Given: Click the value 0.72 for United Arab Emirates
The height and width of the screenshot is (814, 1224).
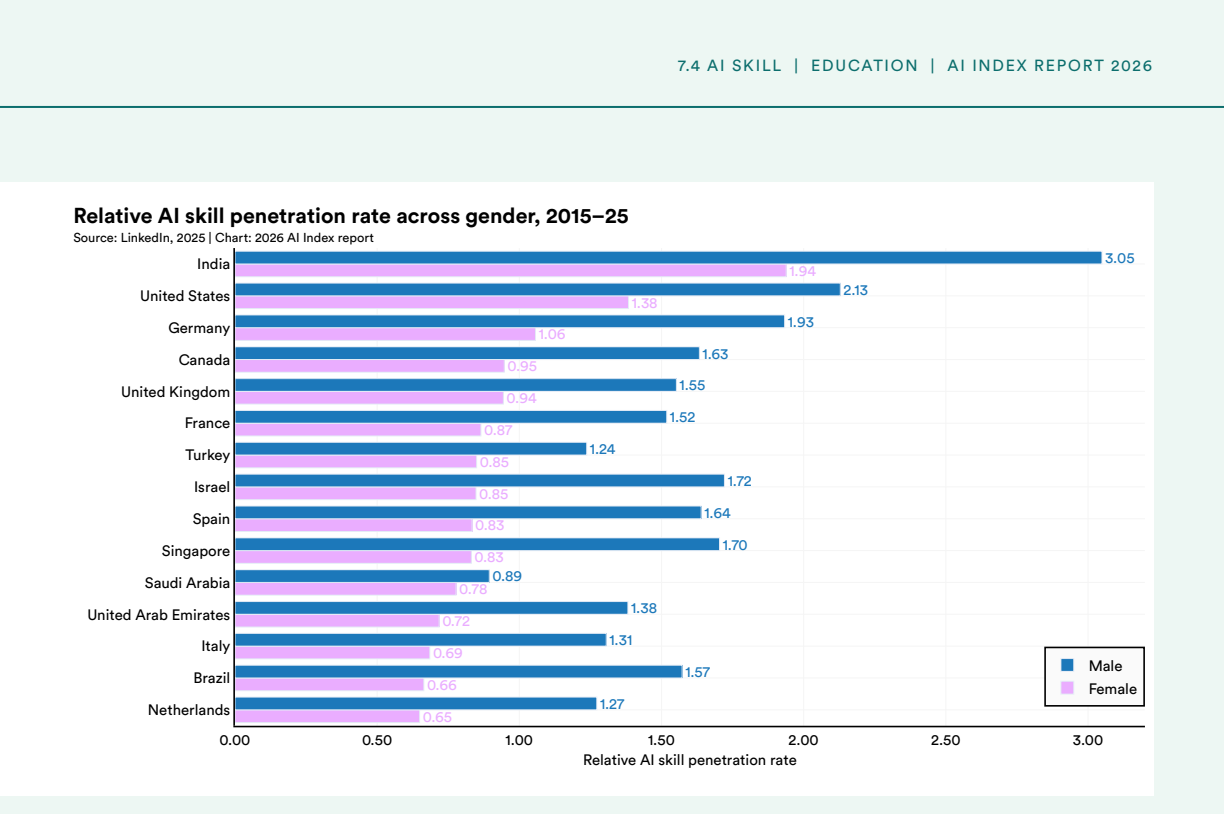Looking at the screenshot, I should [x=456, y=621].
